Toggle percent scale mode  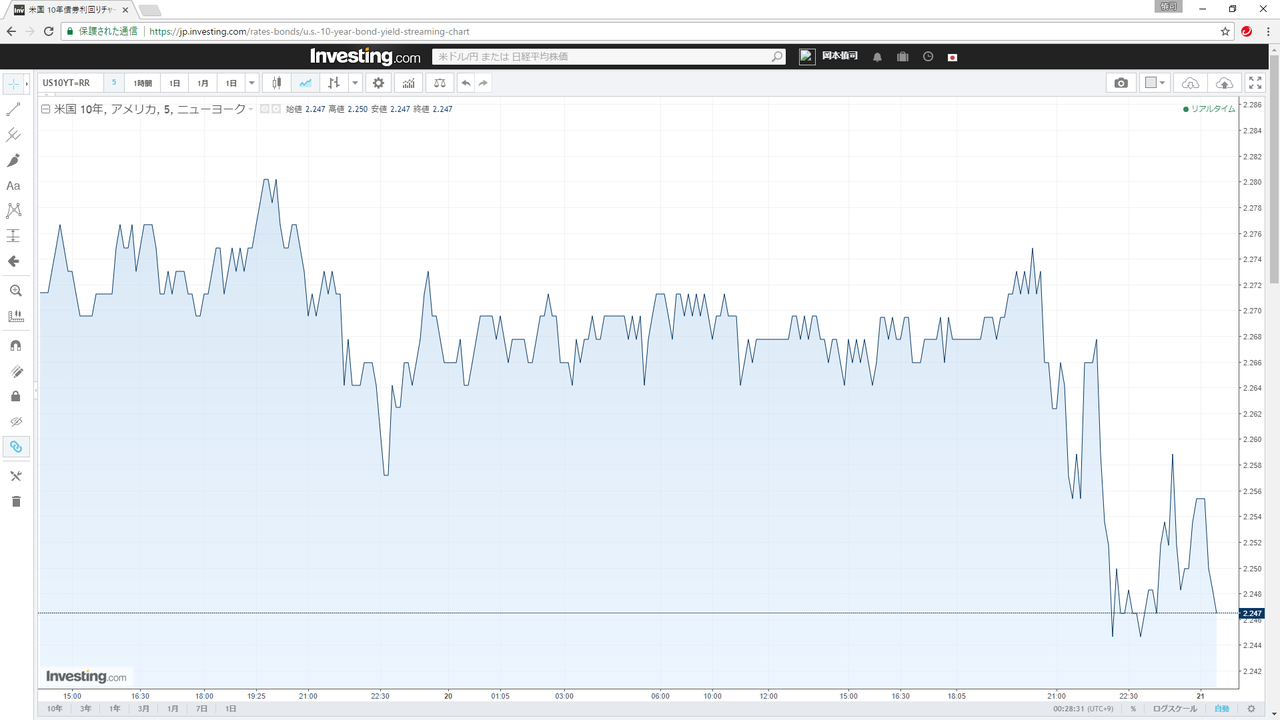1133,709
